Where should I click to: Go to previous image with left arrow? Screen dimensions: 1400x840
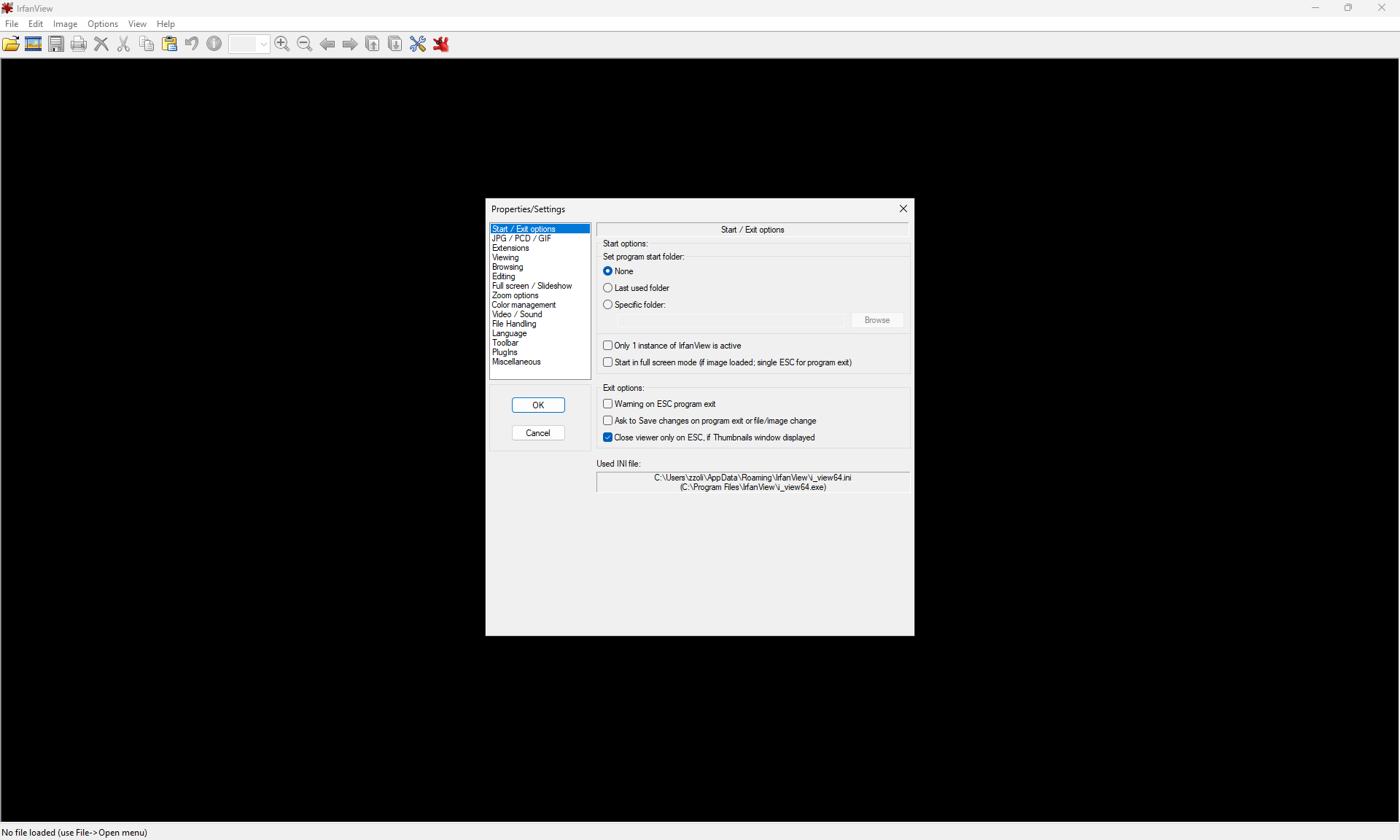(x=327, y=44)
